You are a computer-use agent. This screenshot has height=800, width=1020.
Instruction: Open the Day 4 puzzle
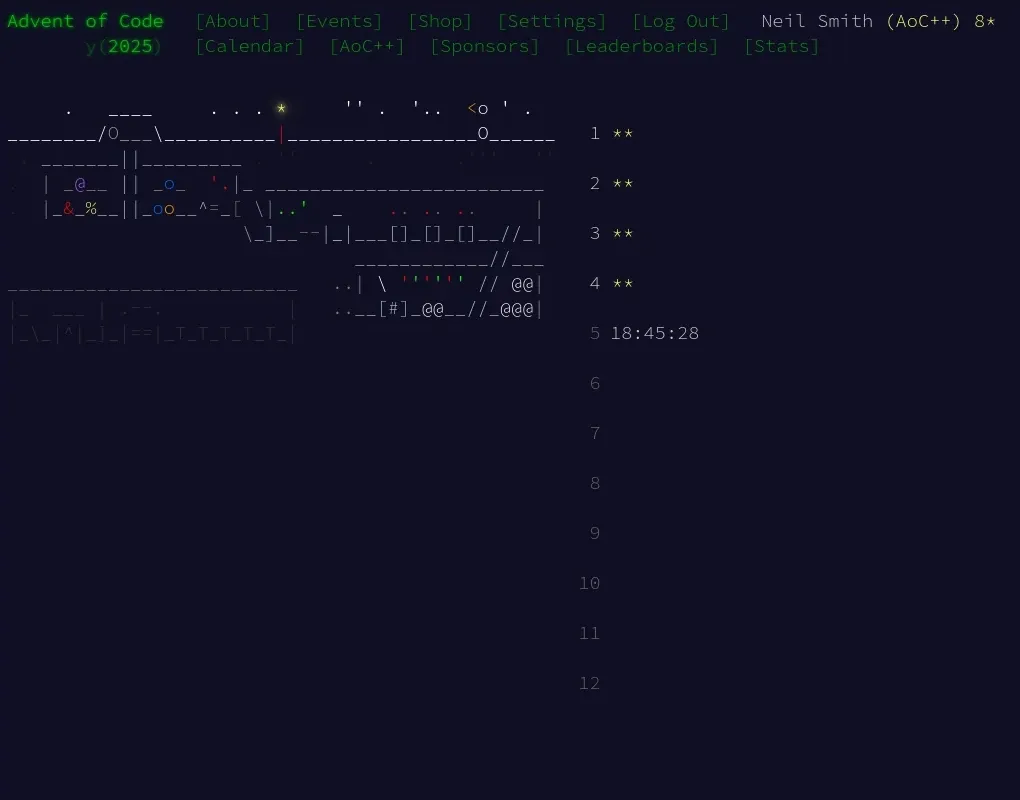(x=610, y=283)
